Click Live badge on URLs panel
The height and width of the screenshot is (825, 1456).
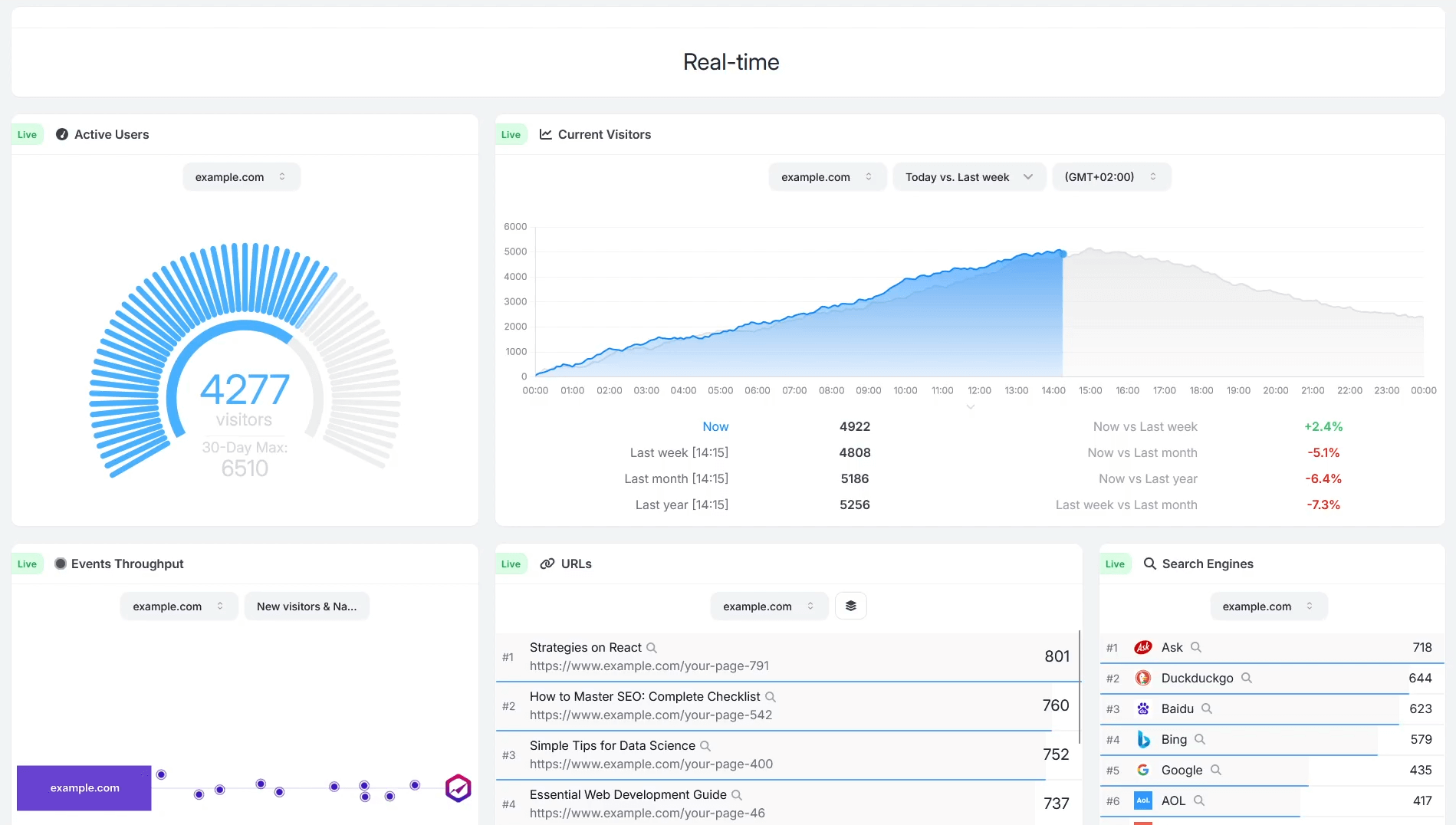tap(511, 564)
